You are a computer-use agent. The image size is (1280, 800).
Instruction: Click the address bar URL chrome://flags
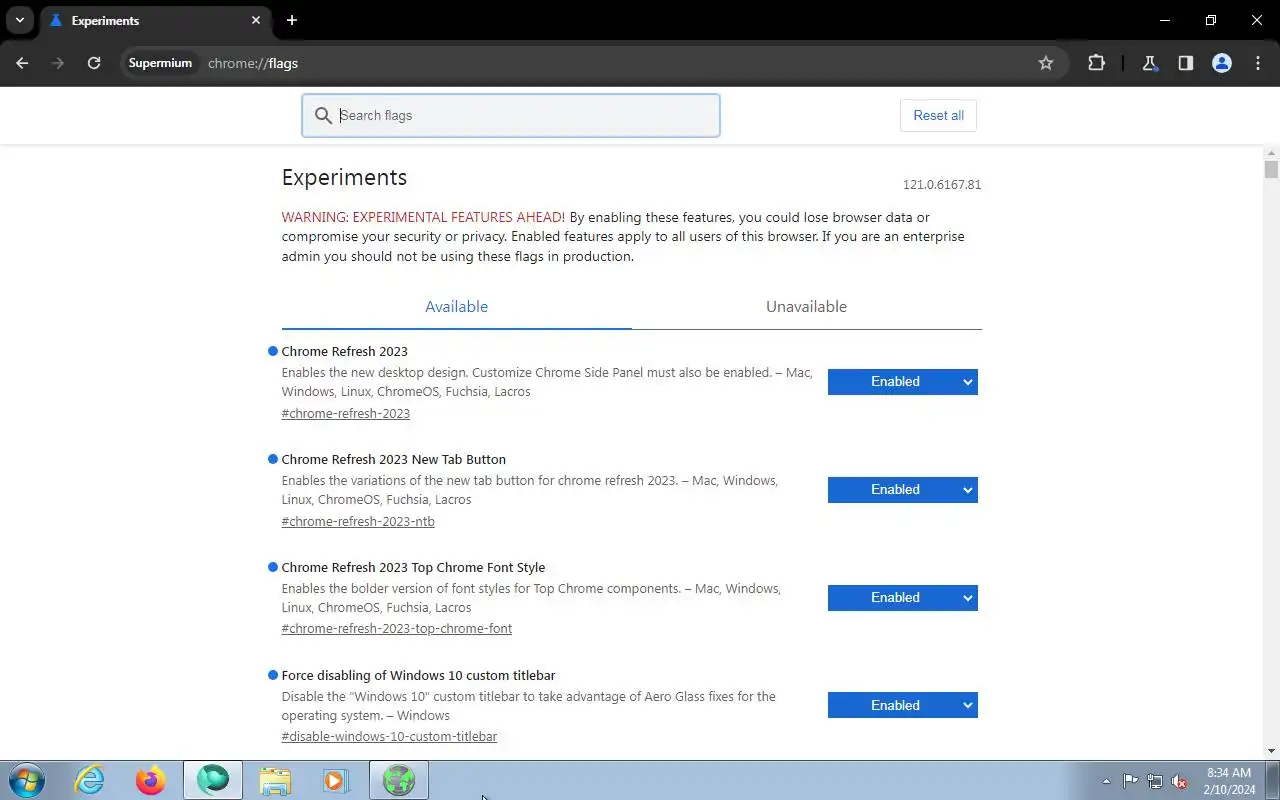pos(253,63)
